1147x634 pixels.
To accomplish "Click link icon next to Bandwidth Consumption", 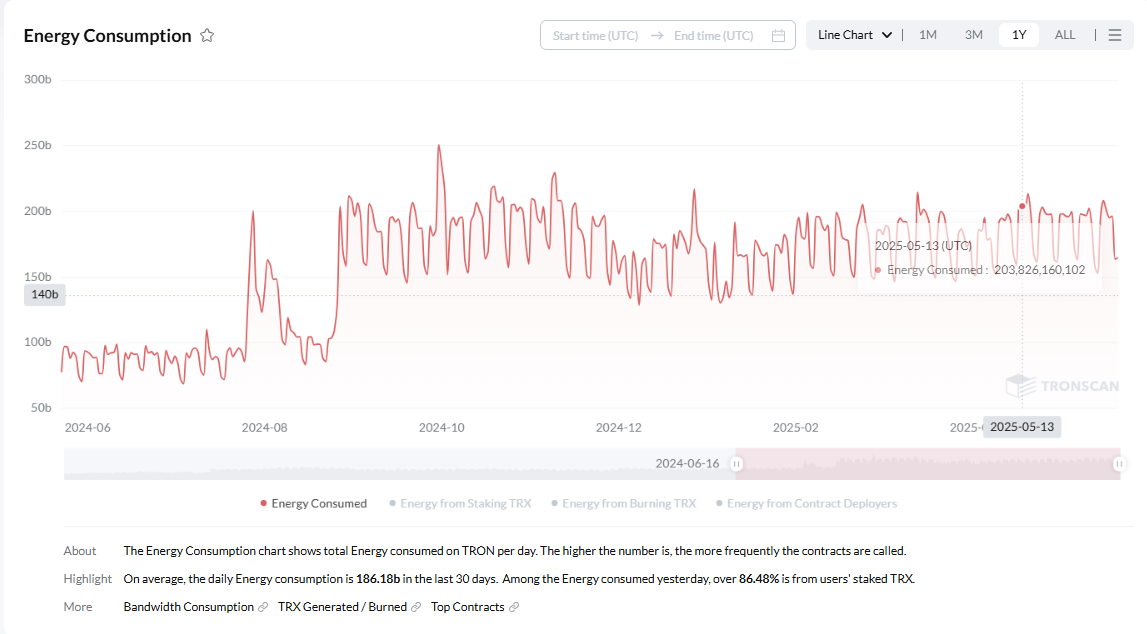I will point(263,607).
